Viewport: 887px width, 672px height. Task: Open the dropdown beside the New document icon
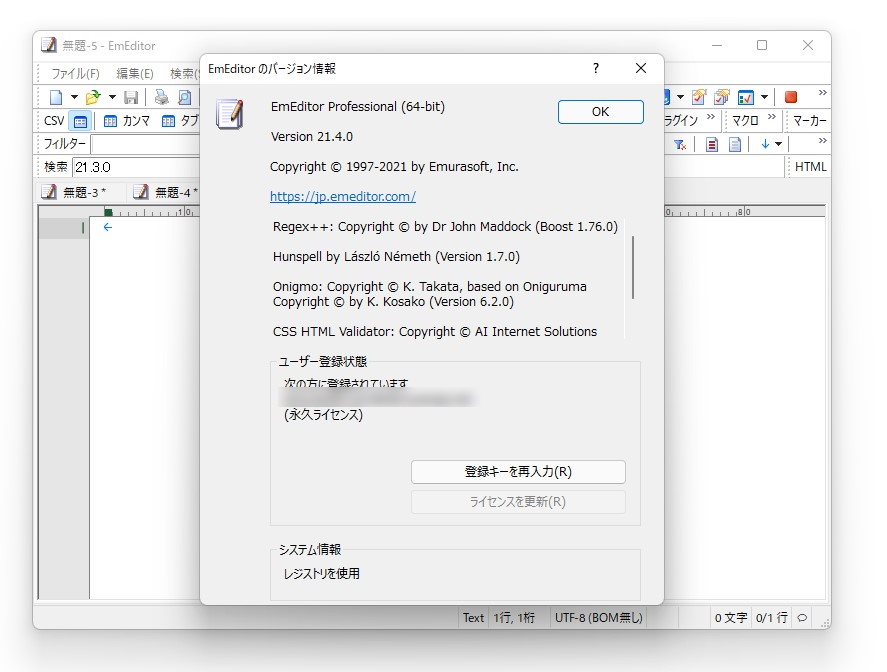tap(73, 96)
